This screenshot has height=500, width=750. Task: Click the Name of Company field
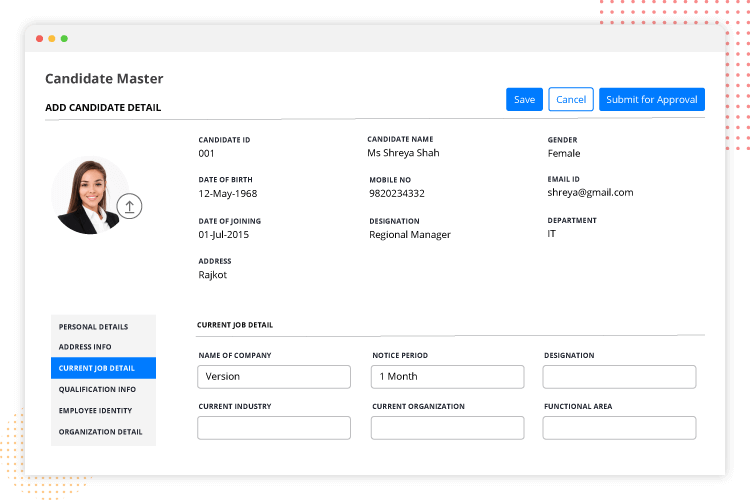coord(274,377)
